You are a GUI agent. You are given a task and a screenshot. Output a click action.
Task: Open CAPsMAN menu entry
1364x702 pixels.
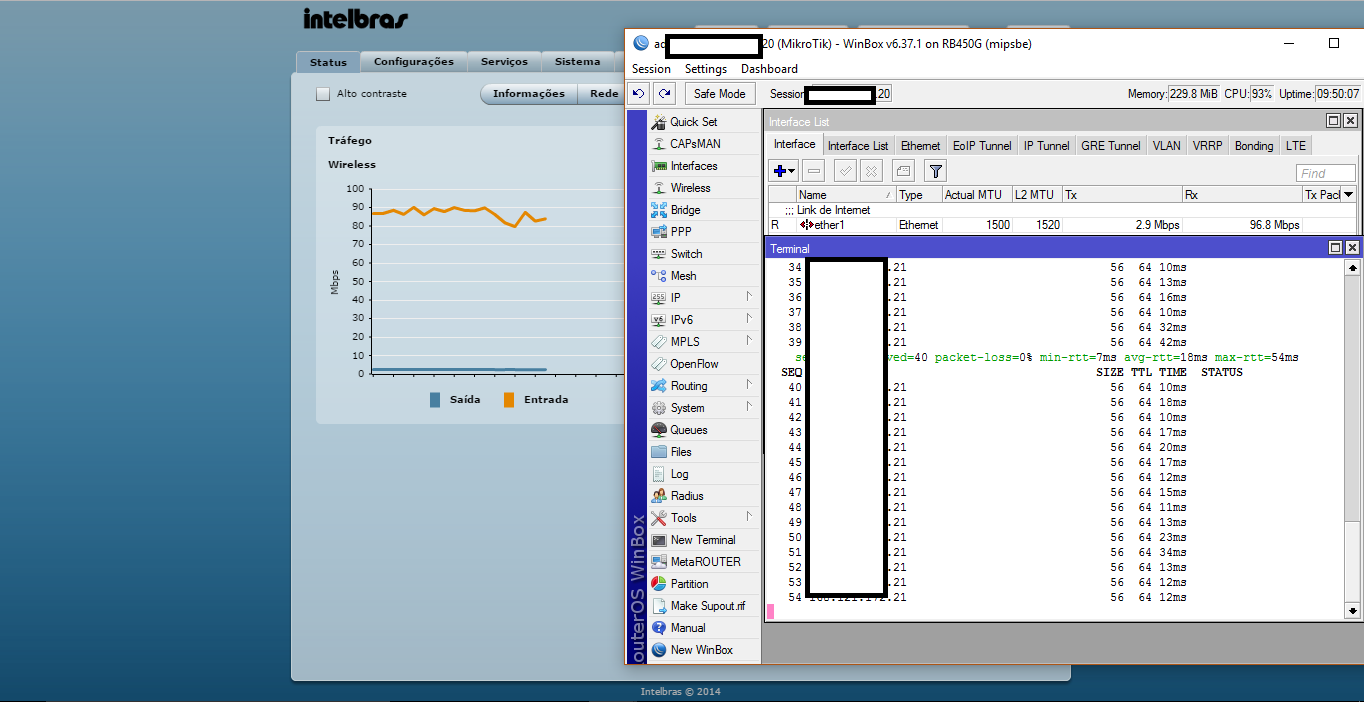point(695,144)
